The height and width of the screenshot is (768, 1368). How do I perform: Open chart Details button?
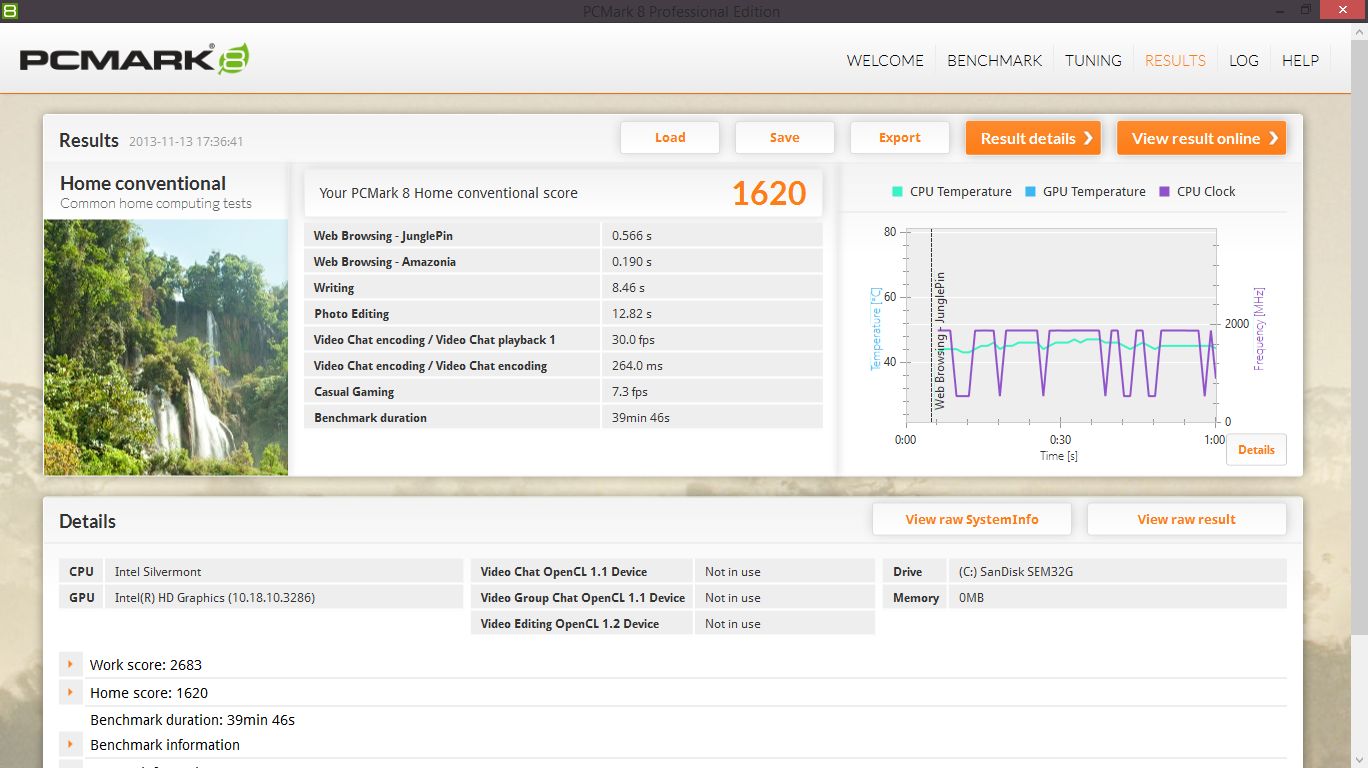(1256, 450)
